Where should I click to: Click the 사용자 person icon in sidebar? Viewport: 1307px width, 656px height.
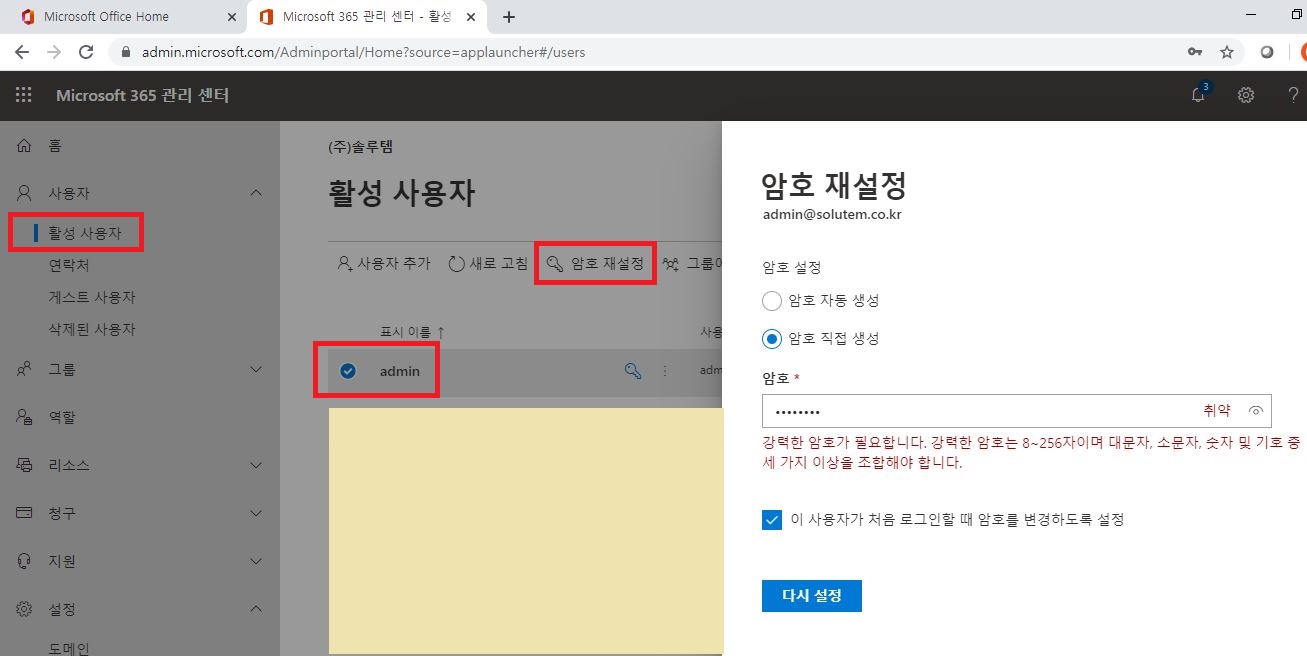[25, 193]
